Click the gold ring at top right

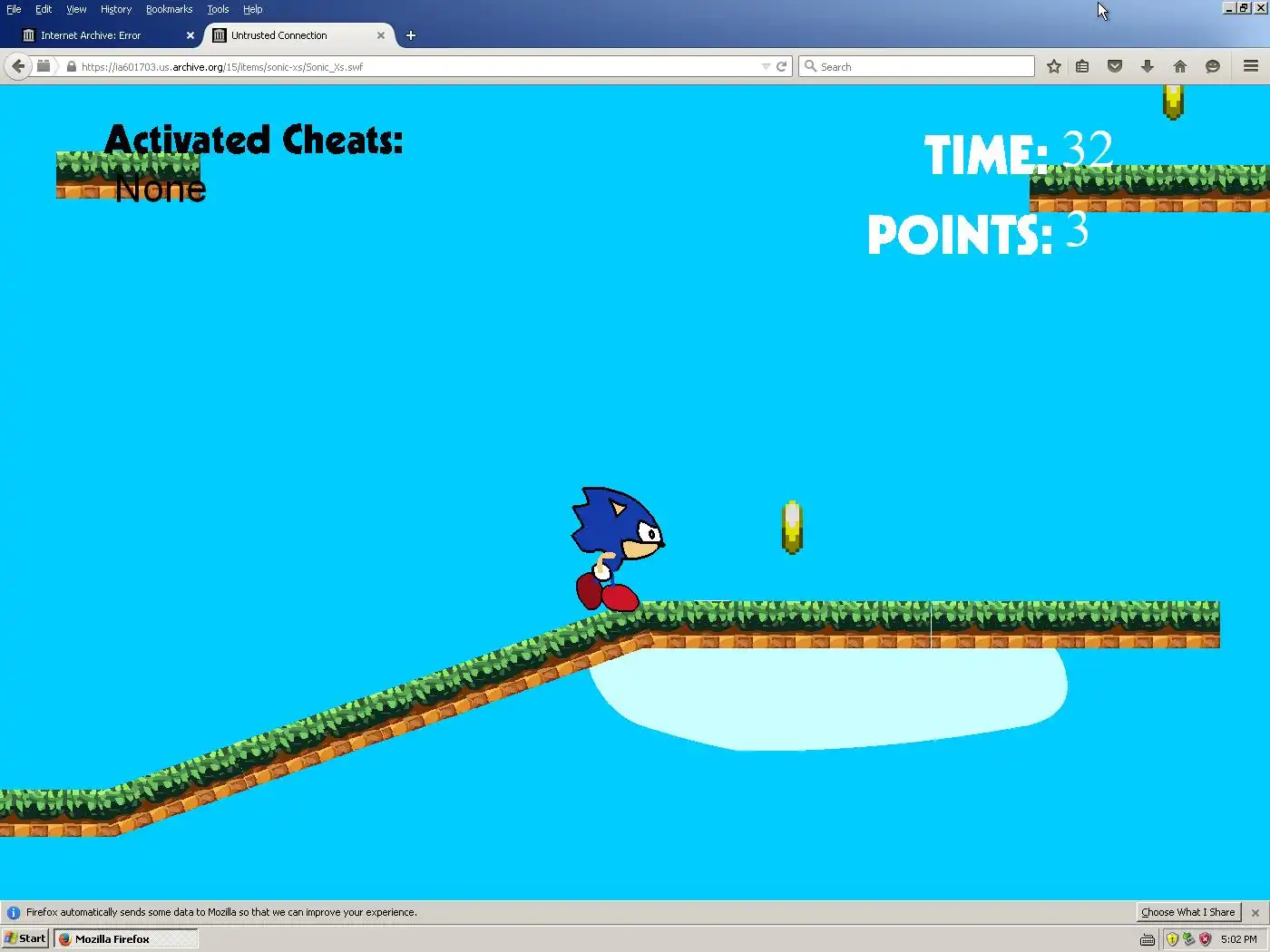click(1173, 102)
